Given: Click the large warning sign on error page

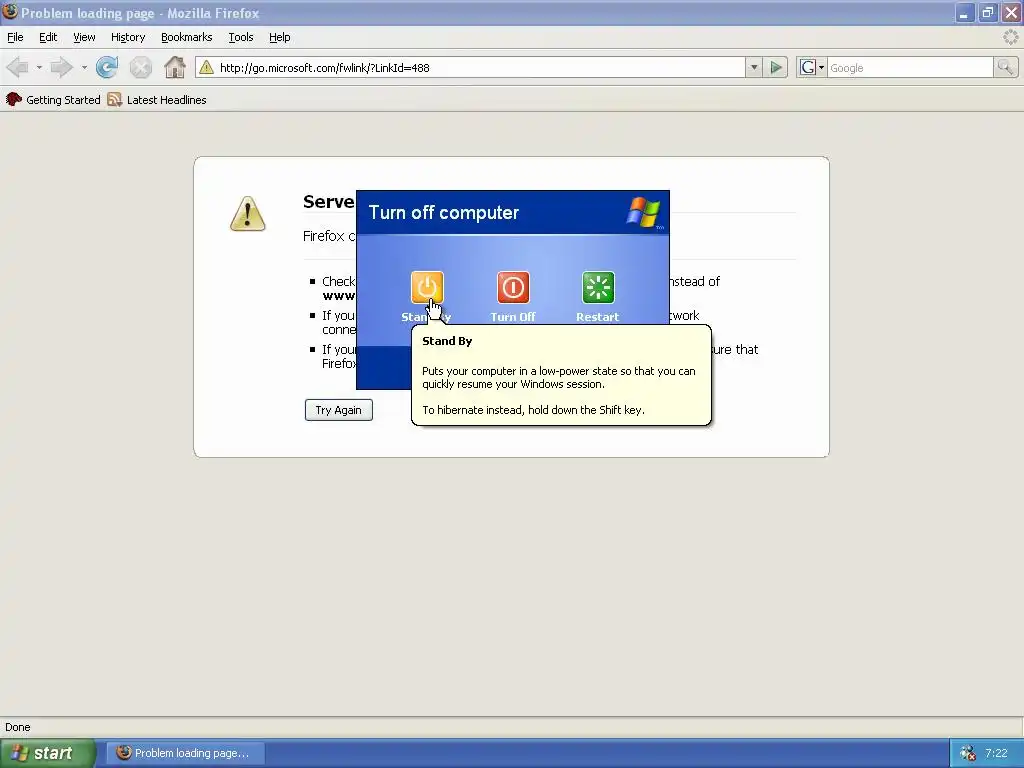Looking at the screenshot, I should pyautogui.click(x=248, y=214).
